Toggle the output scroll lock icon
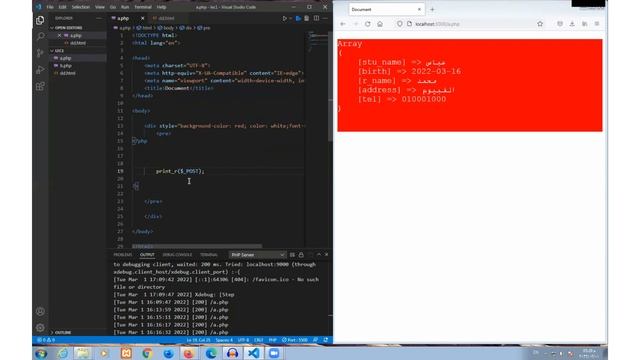Viewport: 640px width, 360px height. pyautogui.click(x=301, y=255)
